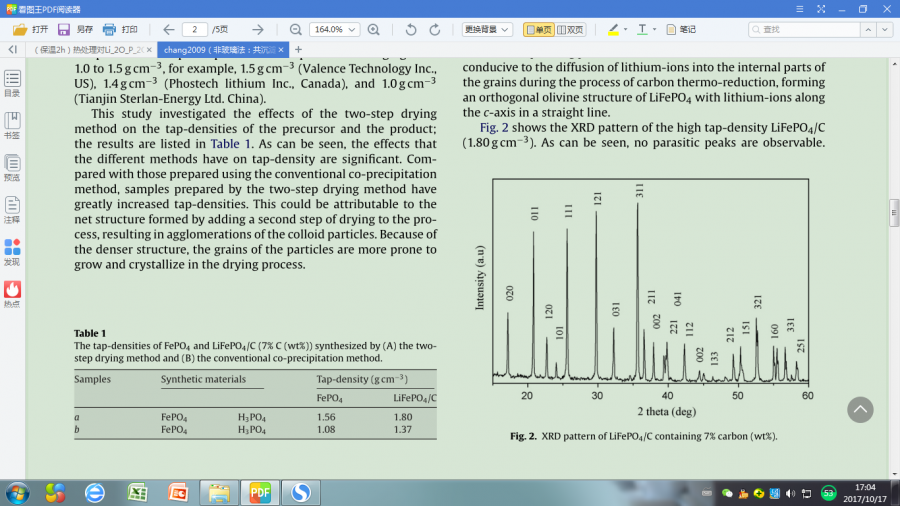Click the 打印 print button
This screenshot has width=900, height=506.
[122, 30]
